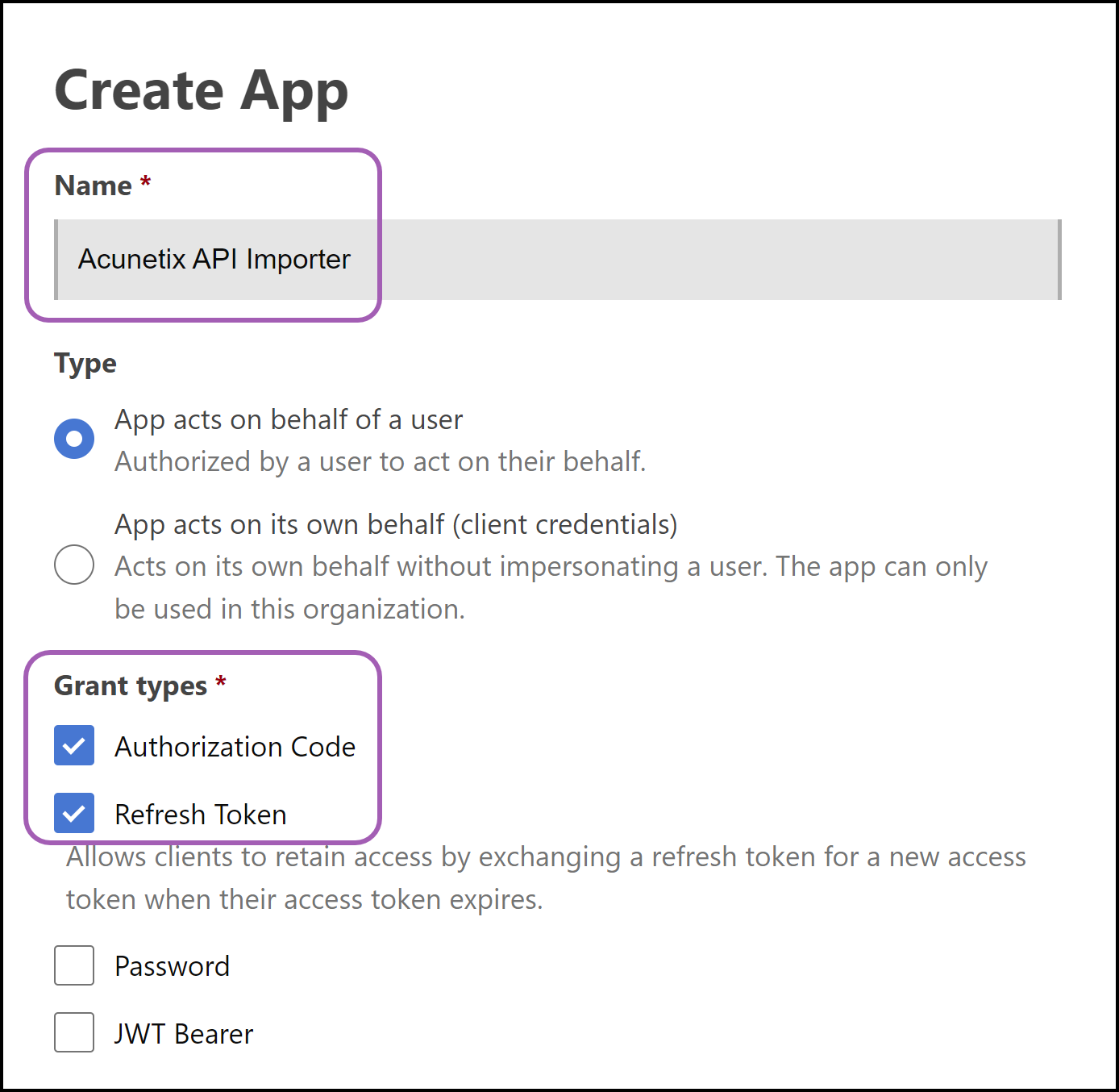Image resolution: width=1119 pixels, height=1092 pixels.
Task: Click 'Authorized by a user to act' description
Action: (381, 462)
